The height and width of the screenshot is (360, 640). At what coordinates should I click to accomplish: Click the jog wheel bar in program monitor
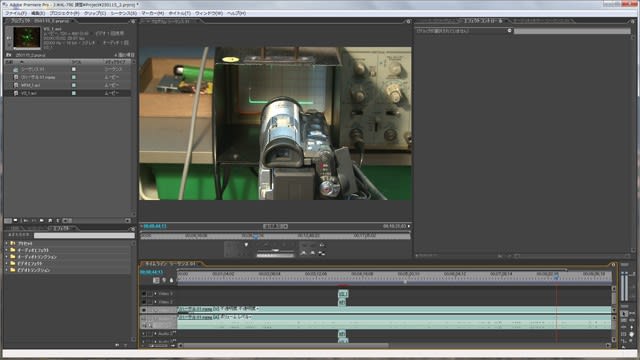pyautogui.click(x=276, y=256)
